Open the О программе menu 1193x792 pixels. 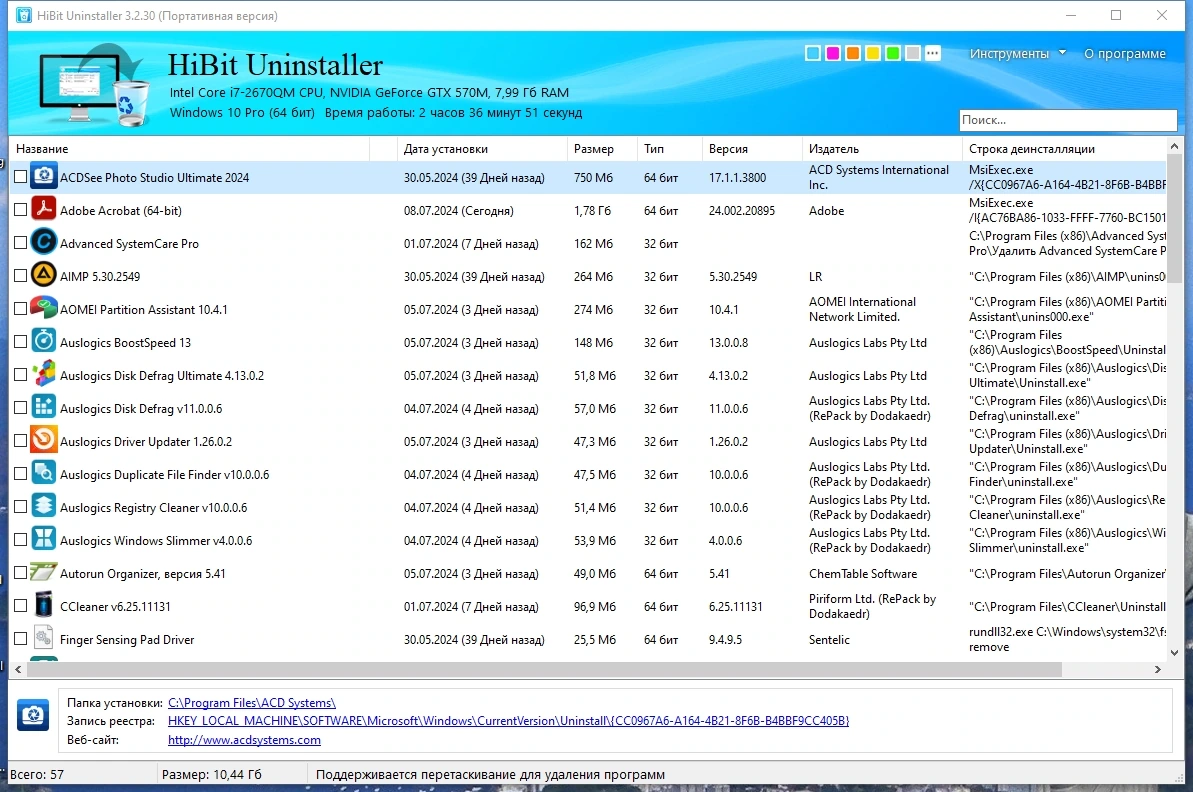coord(1125,53)
